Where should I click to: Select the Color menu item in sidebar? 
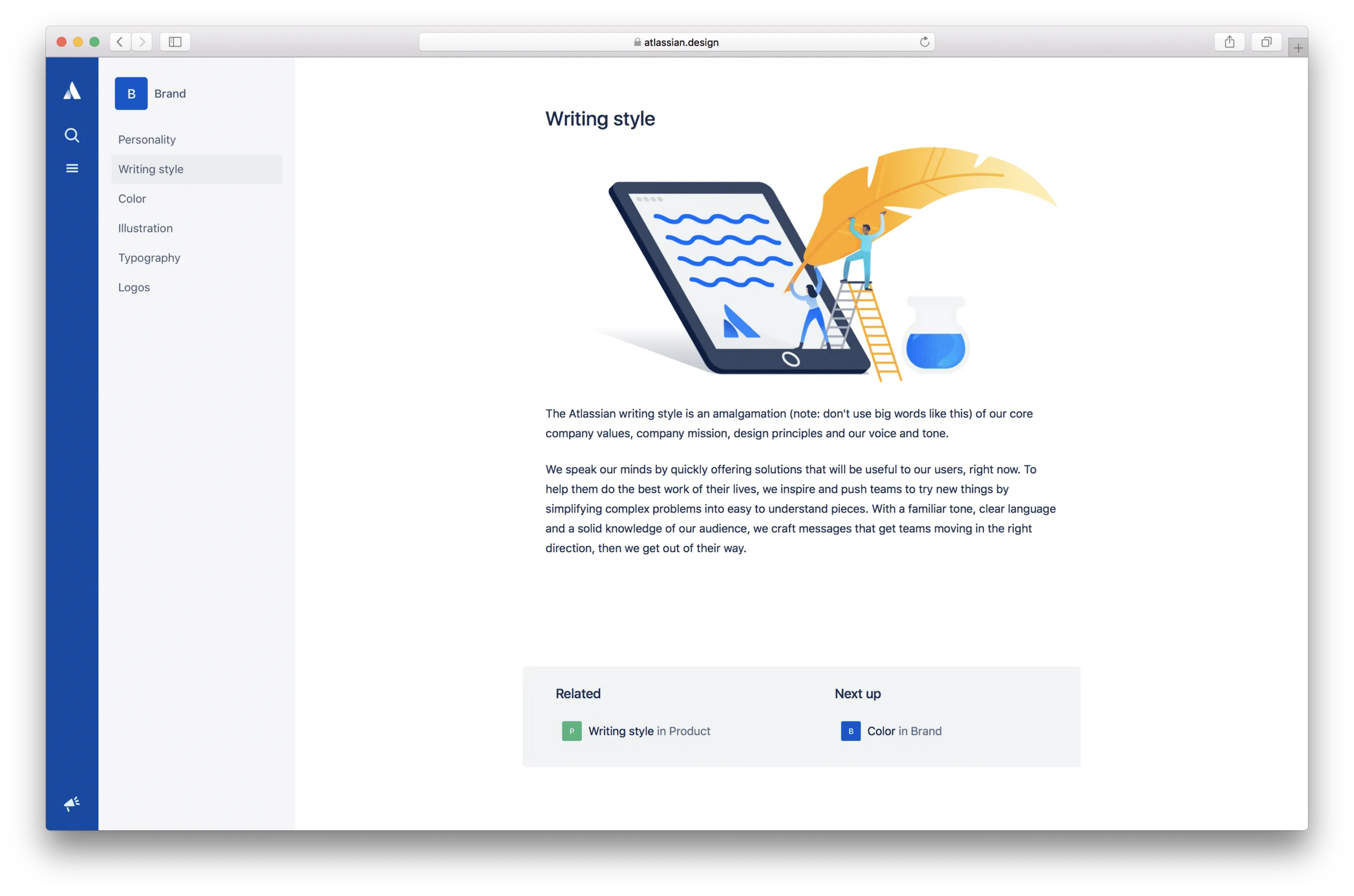(132, 198)
